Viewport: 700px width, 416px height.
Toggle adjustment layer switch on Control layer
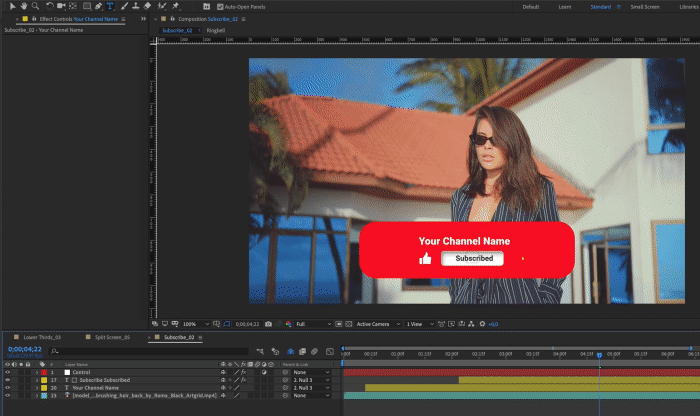click(x=264, y=372)
